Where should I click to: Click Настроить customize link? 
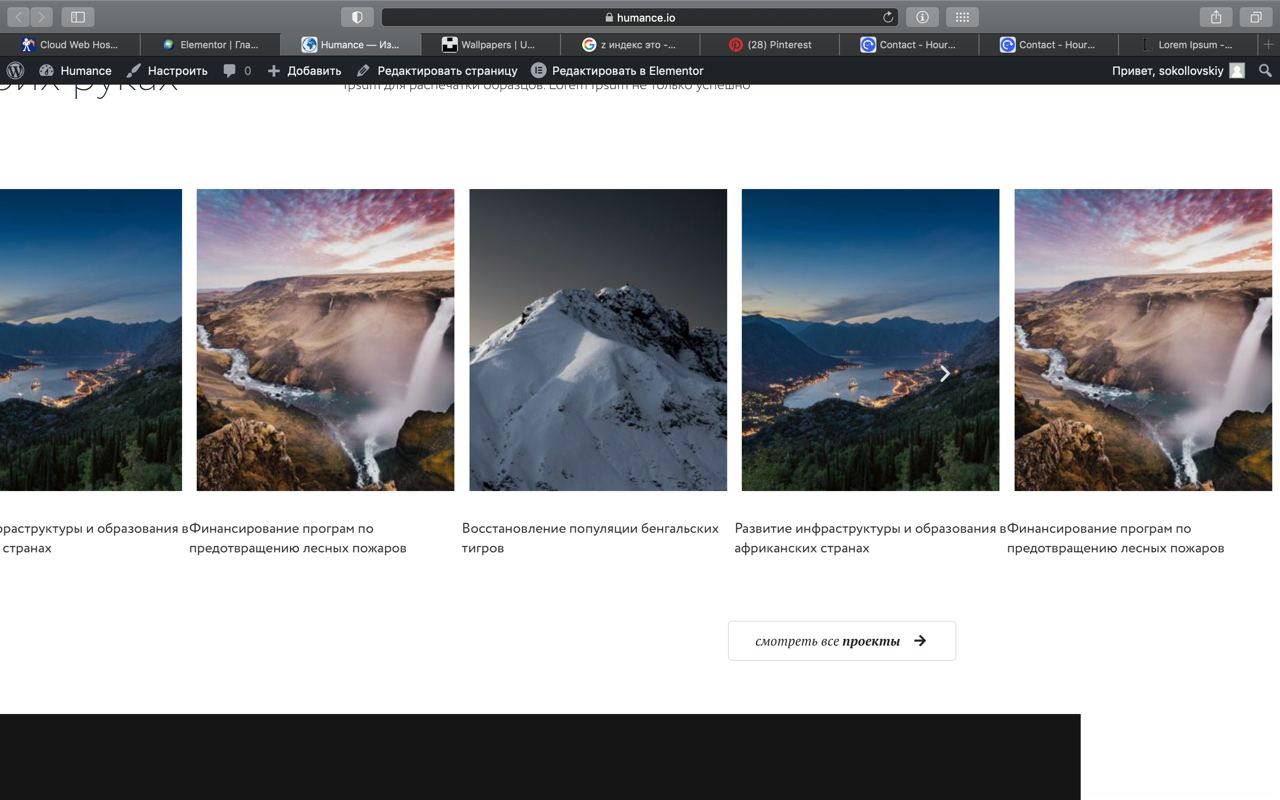(x=167, y=70)
